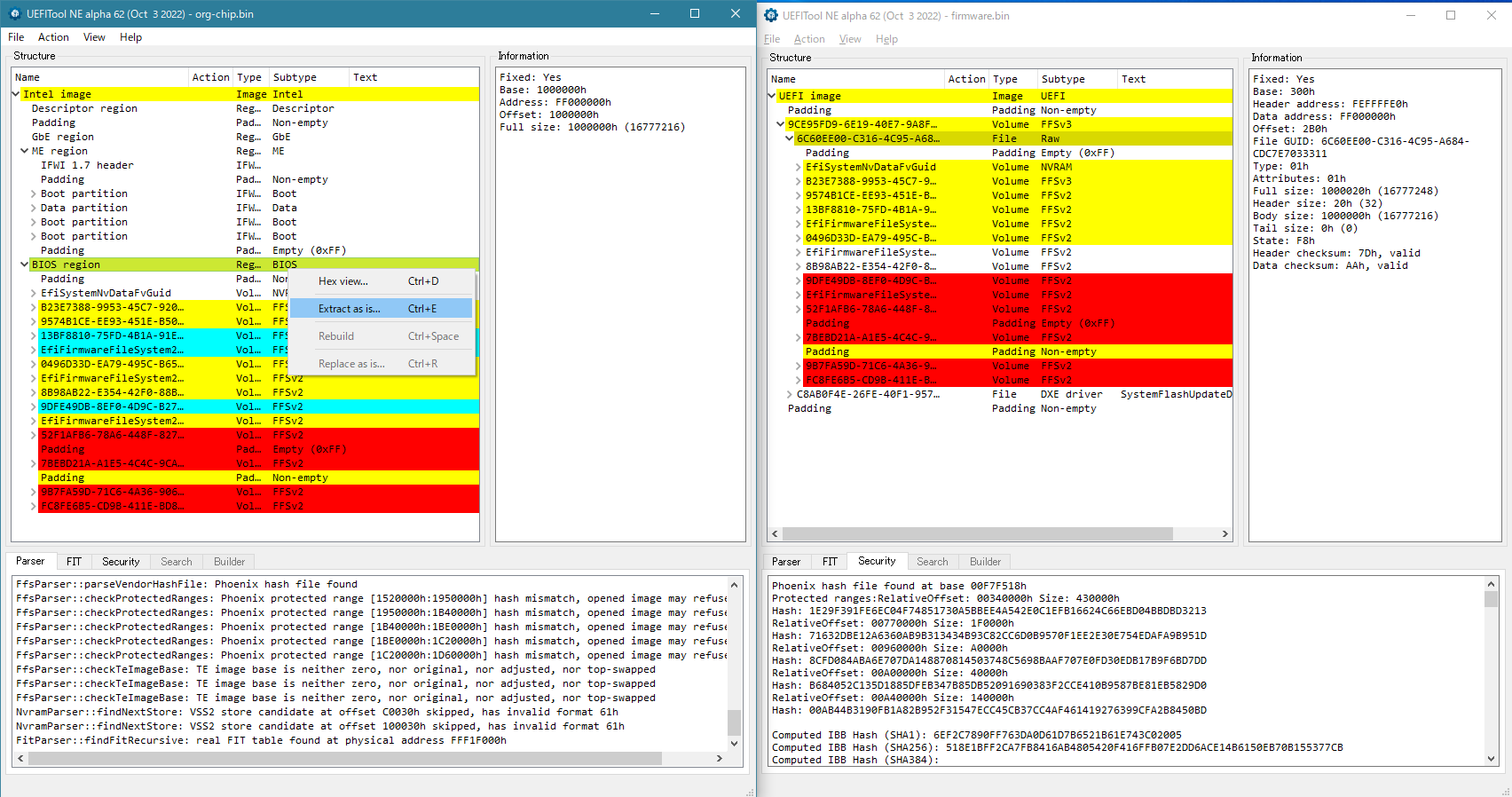The width and height of the screenshot is (1512, 797).
Task: Expand the first Boot partition node
Action: (34, 193)
